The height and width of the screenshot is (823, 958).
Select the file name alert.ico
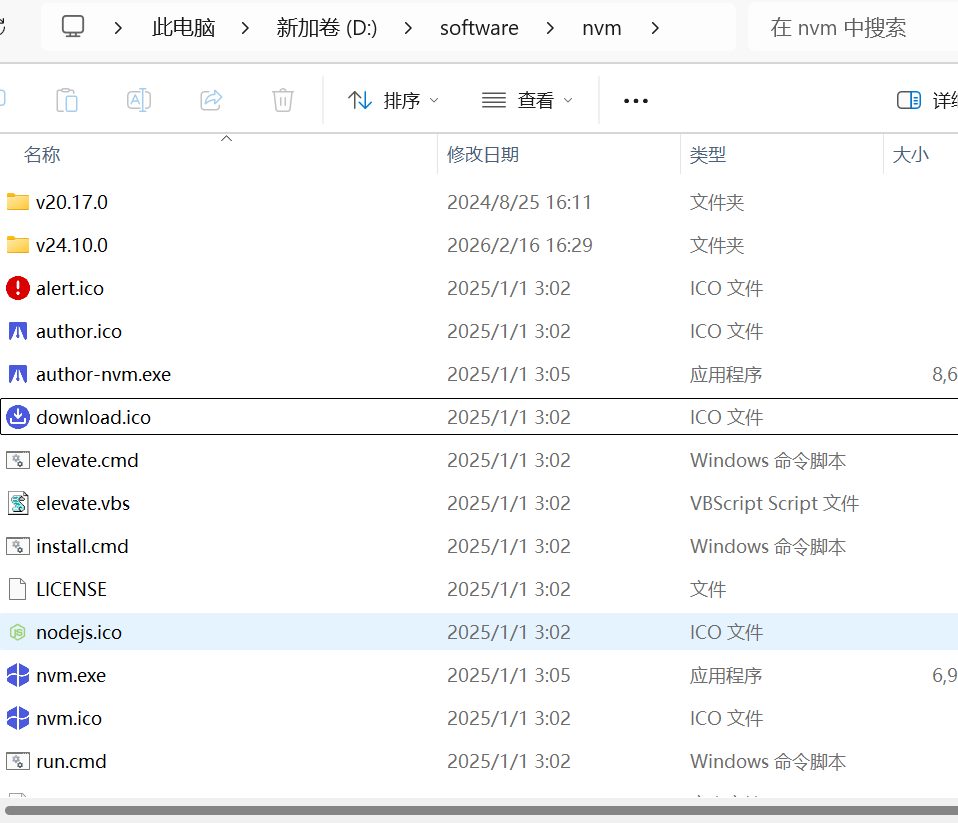click(70, 288)
